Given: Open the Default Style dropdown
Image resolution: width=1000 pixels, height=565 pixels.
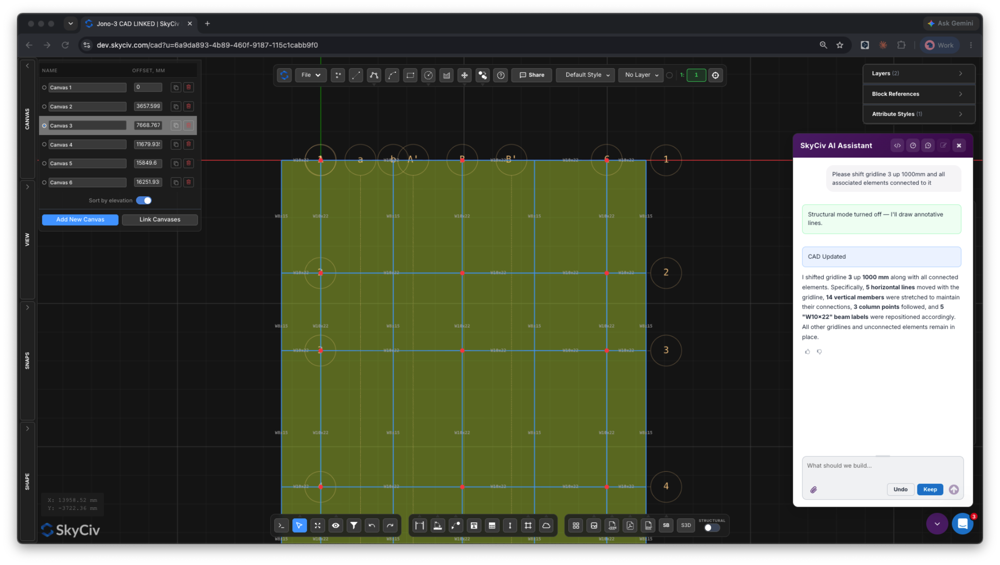Looking at the screenshot, I should click(585, 75).
